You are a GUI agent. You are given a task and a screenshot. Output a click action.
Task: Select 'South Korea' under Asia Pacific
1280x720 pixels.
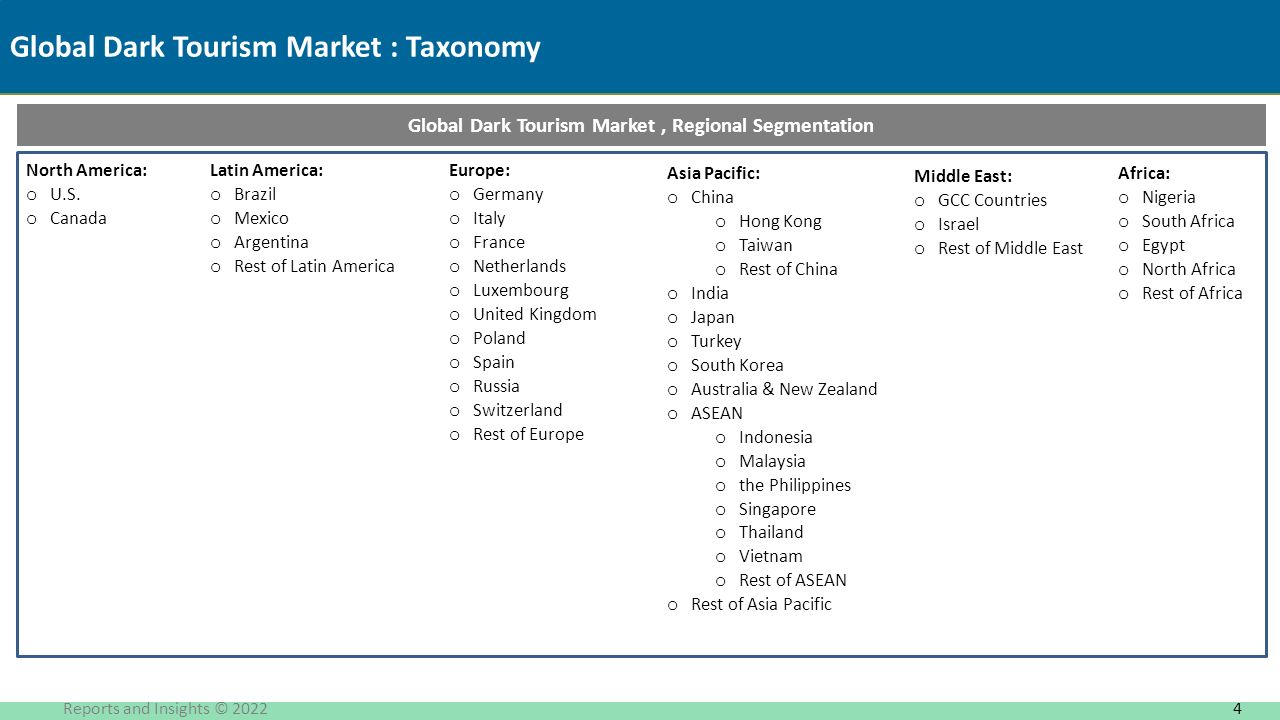tap(737, 365)
